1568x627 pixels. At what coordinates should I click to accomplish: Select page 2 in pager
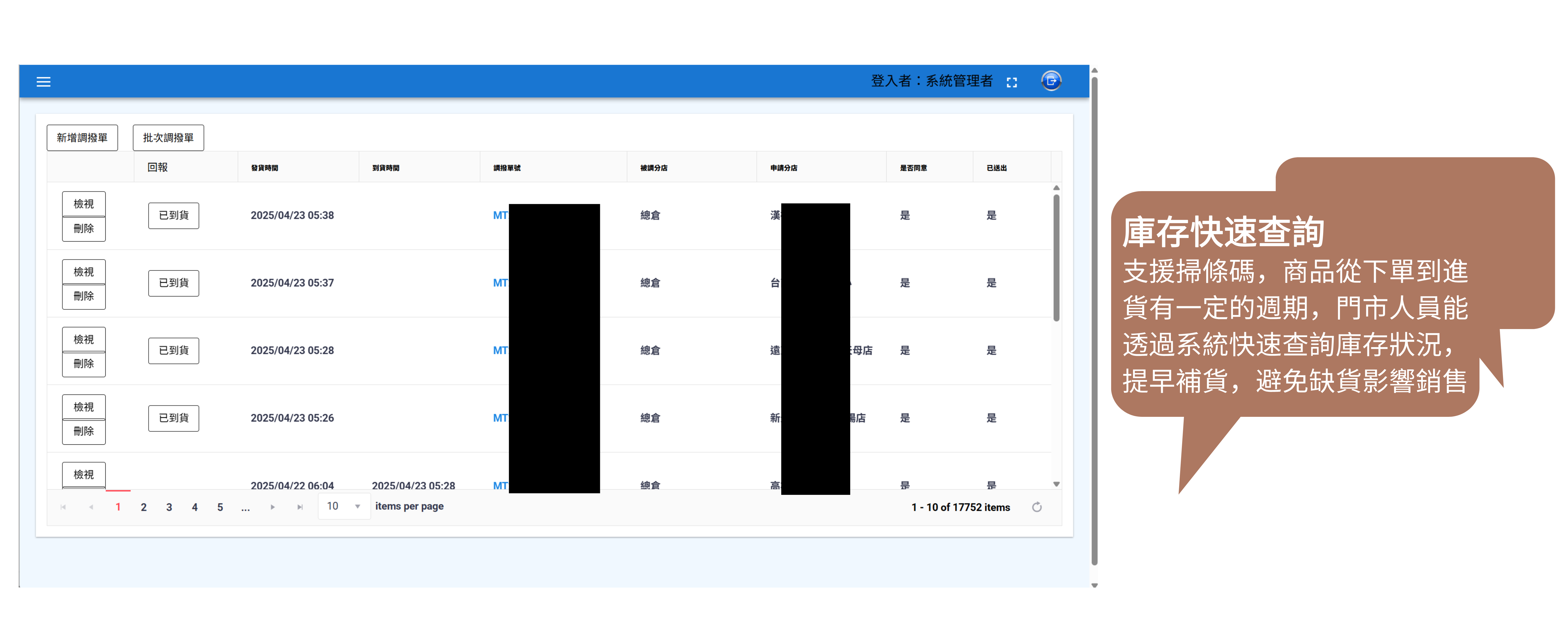click(144, 507)
